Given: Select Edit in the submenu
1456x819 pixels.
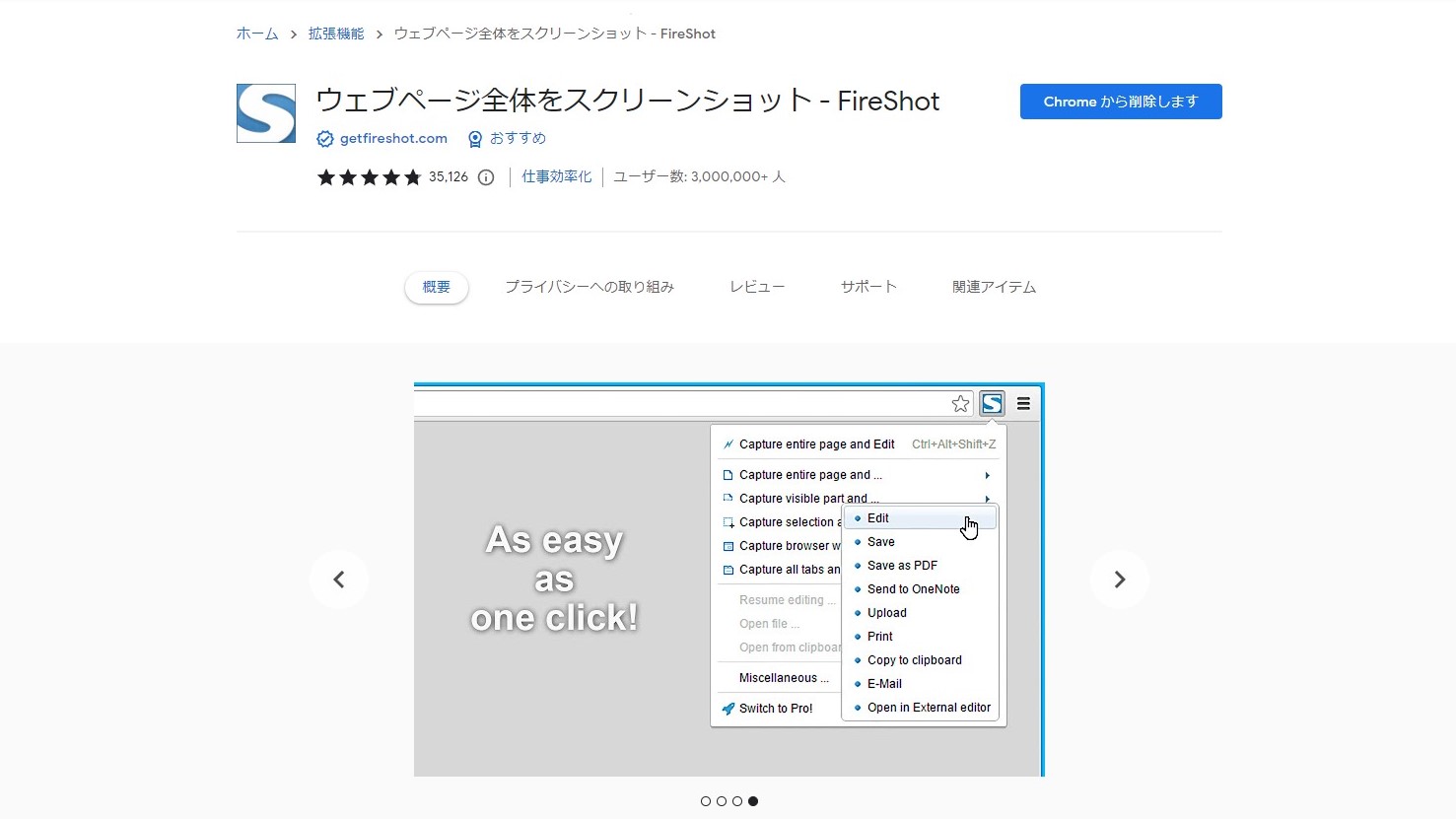Looking at the screenshot, I should (x=921, y=518).
